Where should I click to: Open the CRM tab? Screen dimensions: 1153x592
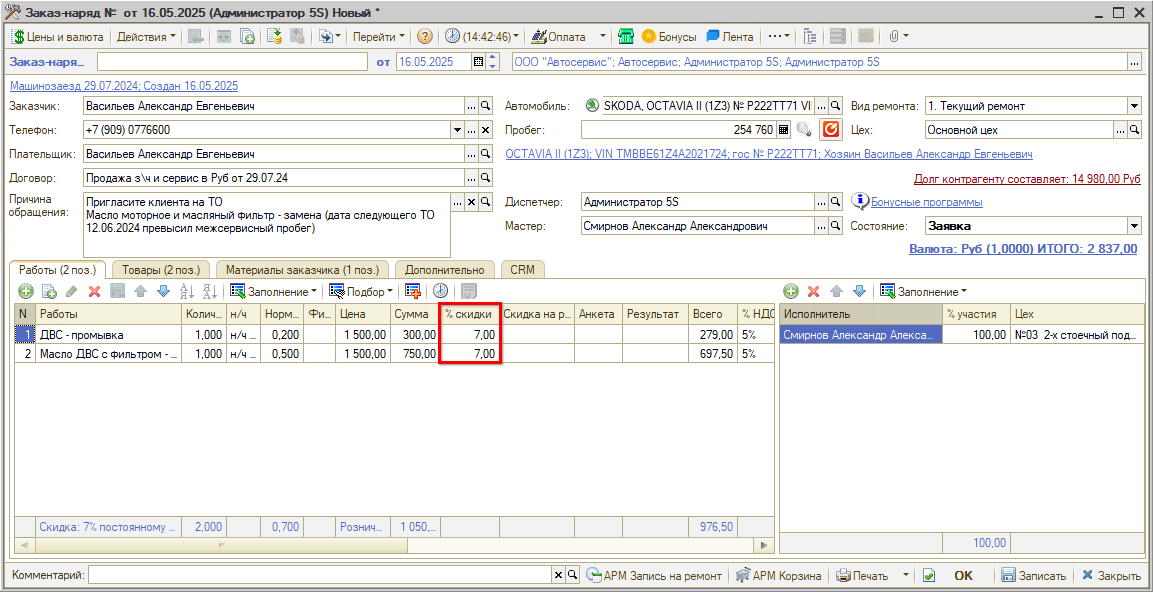coord(522,269)
